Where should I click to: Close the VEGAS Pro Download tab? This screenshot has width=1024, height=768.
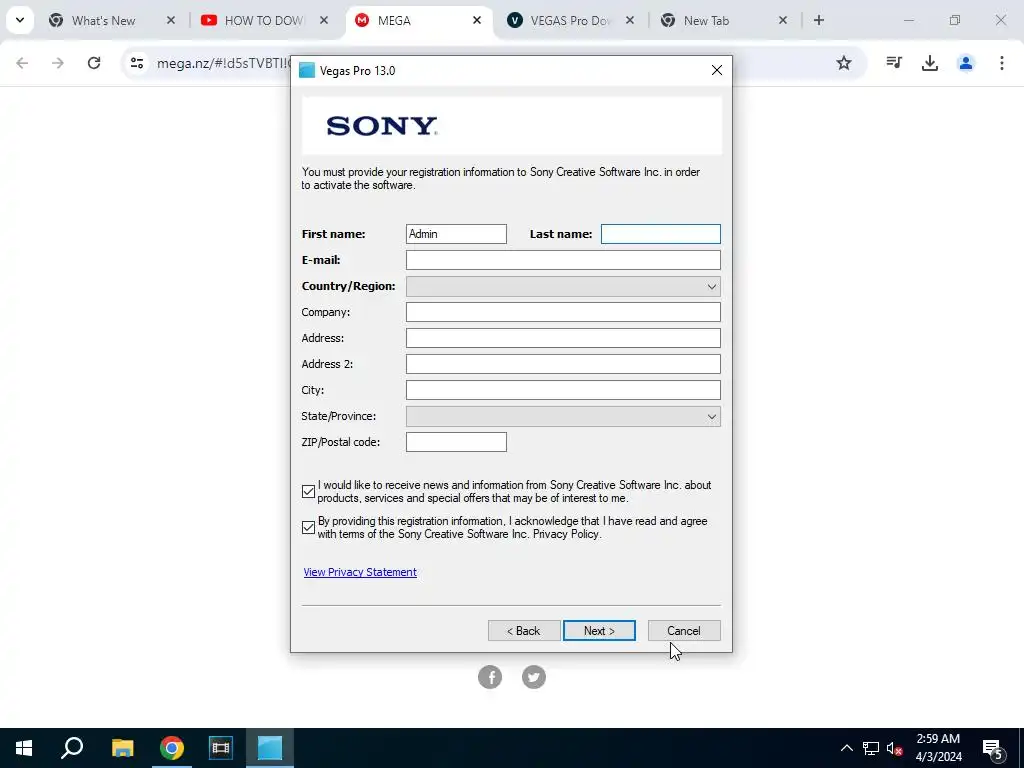click(x=630, y=20)
